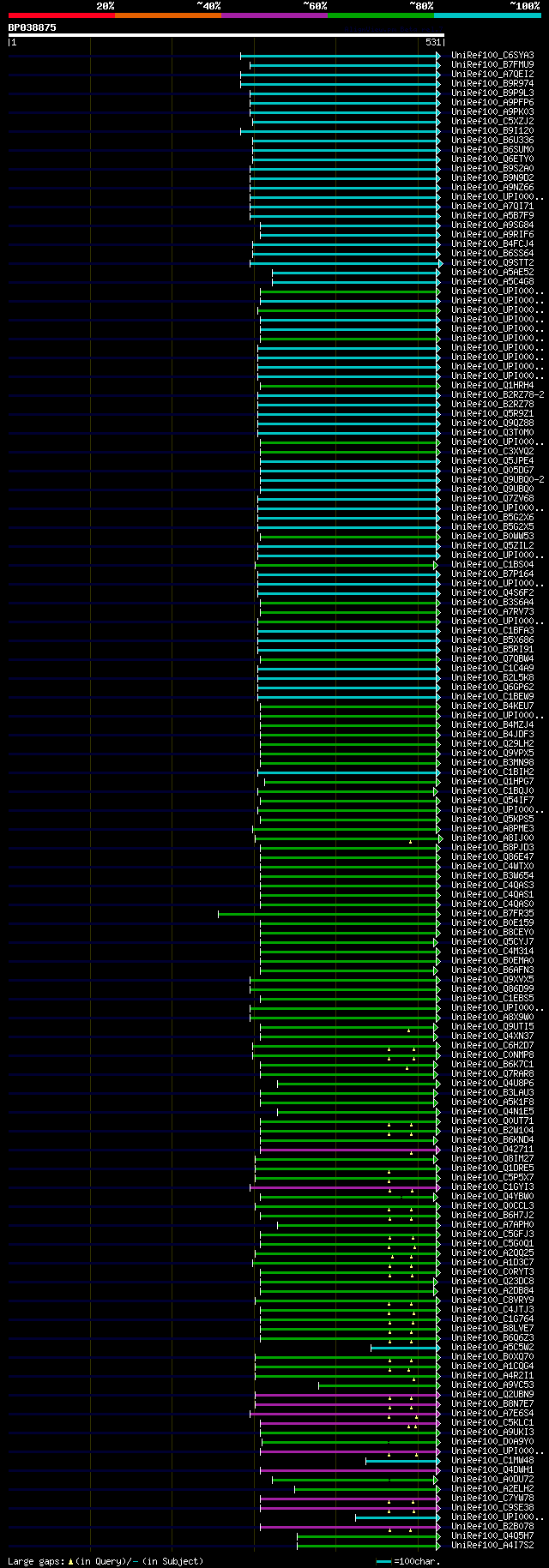This screenshot has height=1568, width=549.
Task: Click the UniRef100_Q9XVX5 label
Action: 492,980
